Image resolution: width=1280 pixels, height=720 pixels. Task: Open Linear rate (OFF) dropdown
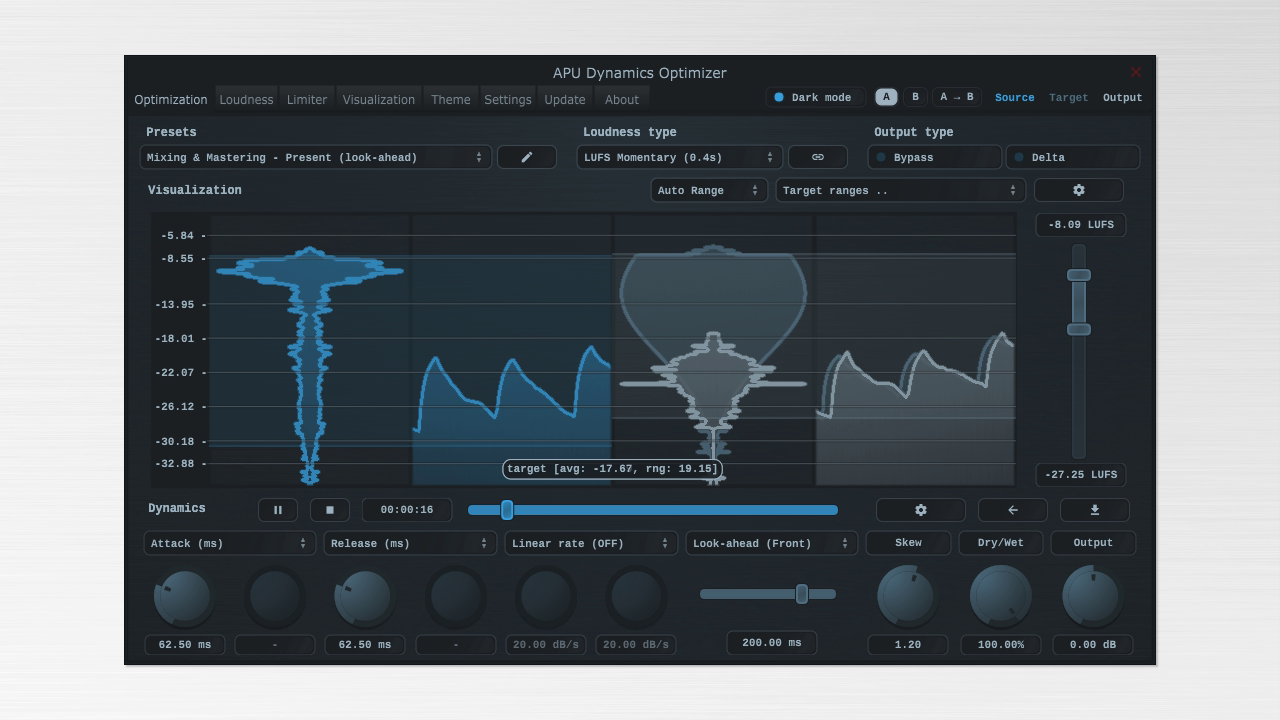[x=591, y=543]
